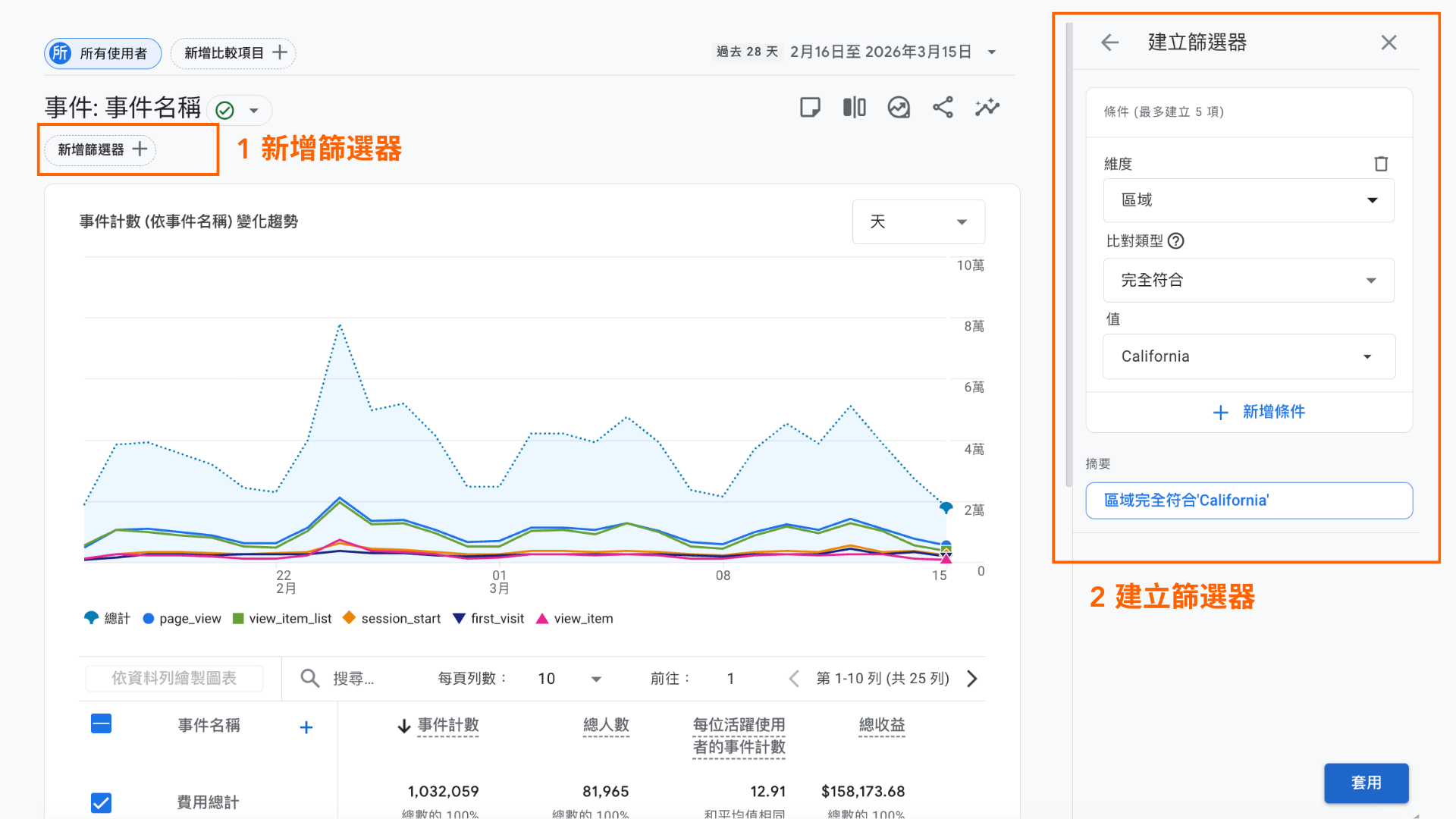The image size is (1456, 819).
Task: Click the AI sparkle analytics icon
Action: point(987,107)
